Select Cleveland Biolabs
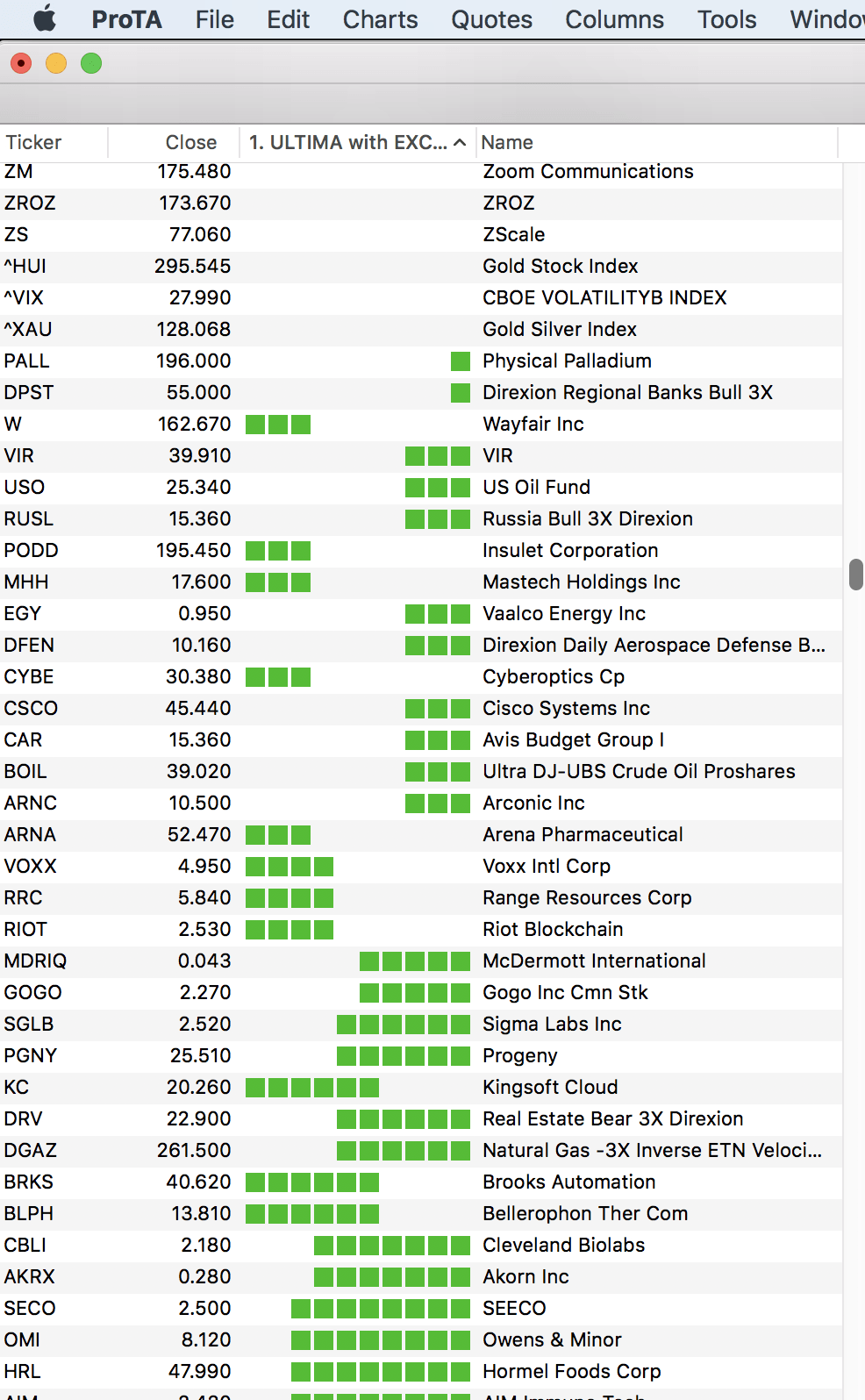 click(x=563, y=1245)
